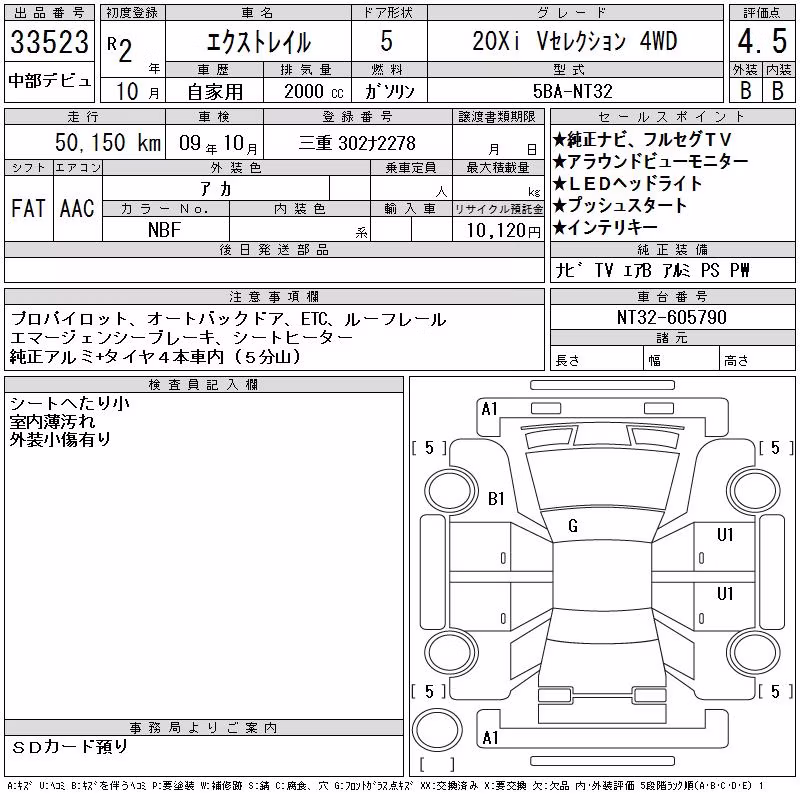Click the registration number 三重 302ナ2278

(357, 143)
